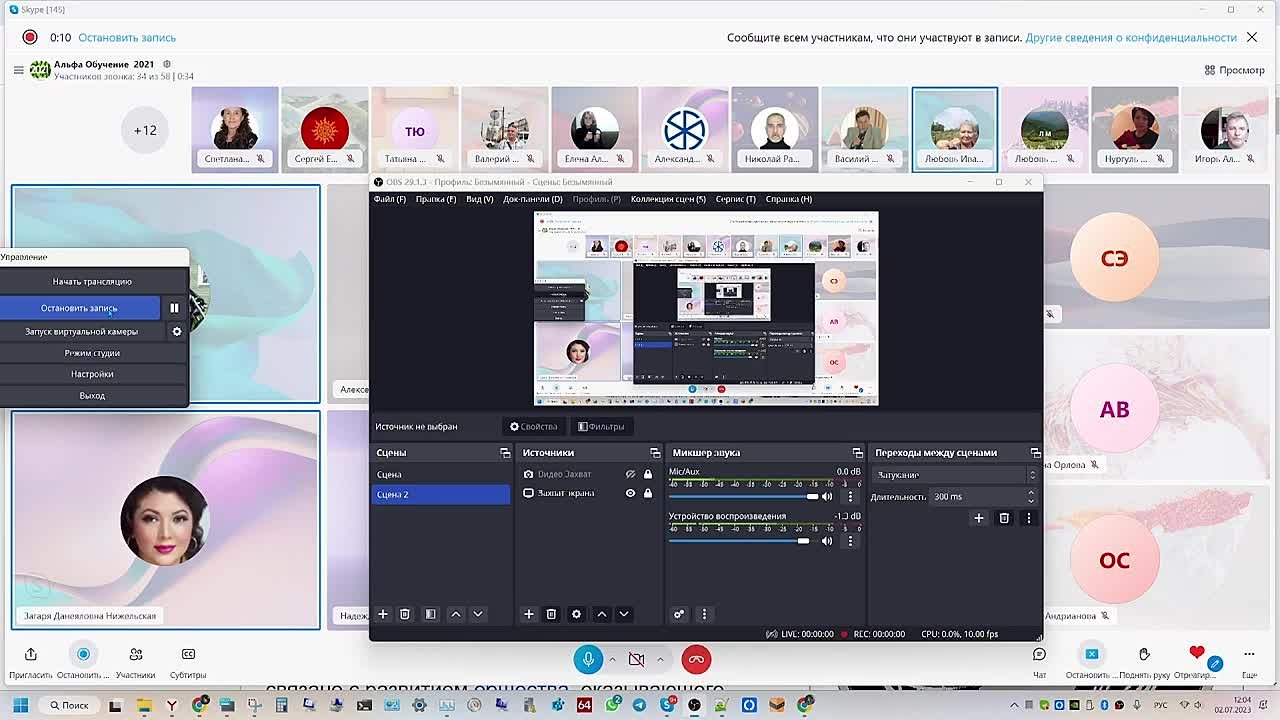Image resolution: width=1280 pixels, height=720 pixels.
Task: Undock the Источники panel
Action: (655, 453)
